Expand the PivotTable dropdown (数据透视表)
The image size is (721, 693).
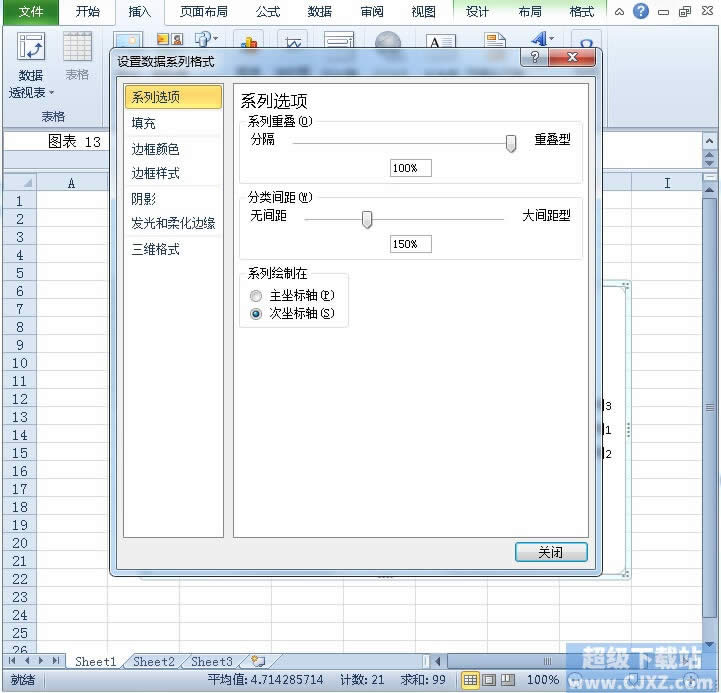coord(31,93)
